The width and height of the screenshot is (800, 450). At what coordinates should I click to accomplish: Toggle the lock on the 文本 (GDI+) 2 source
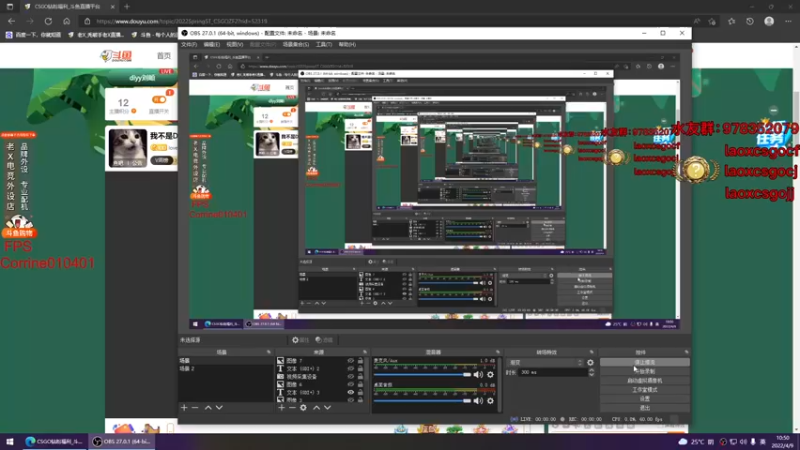(x=360, y=368)
